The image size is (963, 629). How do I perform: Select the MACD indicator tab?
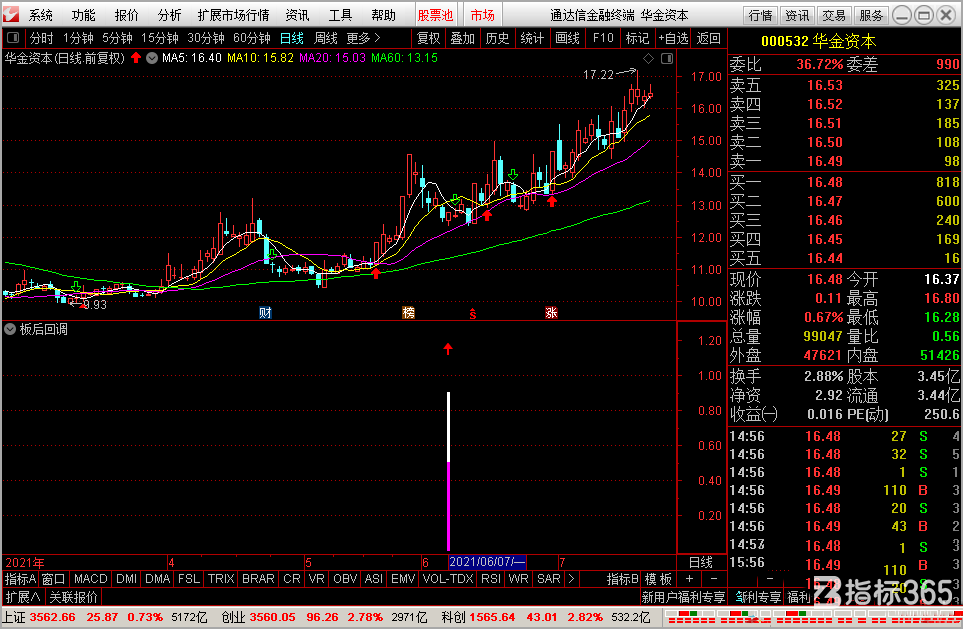click(x=91, y=579)
